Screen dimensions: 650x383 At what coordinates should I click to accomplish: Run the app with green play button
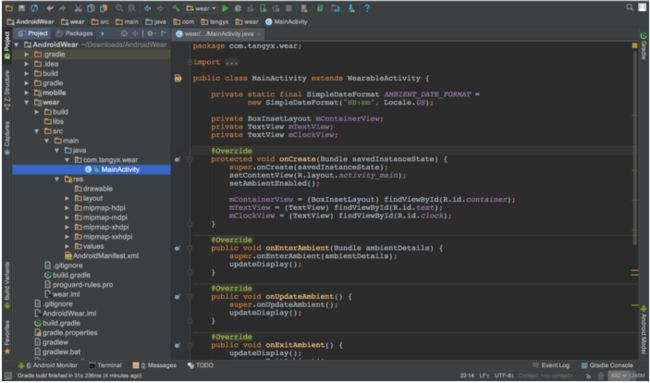[225, 8]
